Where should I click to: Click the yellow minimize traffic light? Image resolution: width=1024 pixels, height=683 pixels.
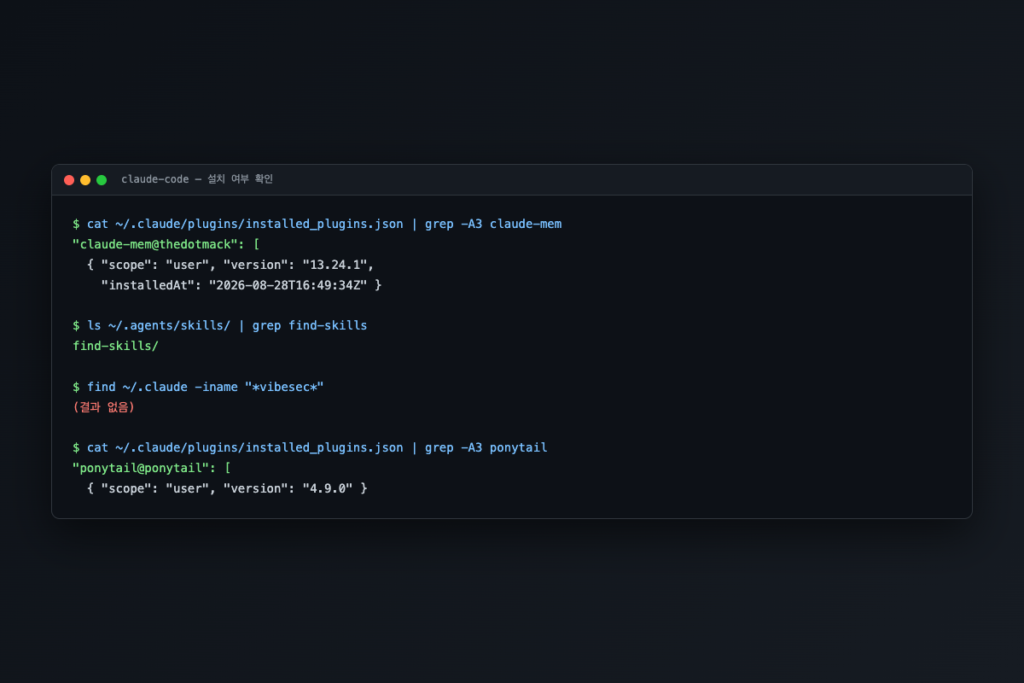[86, 180]
